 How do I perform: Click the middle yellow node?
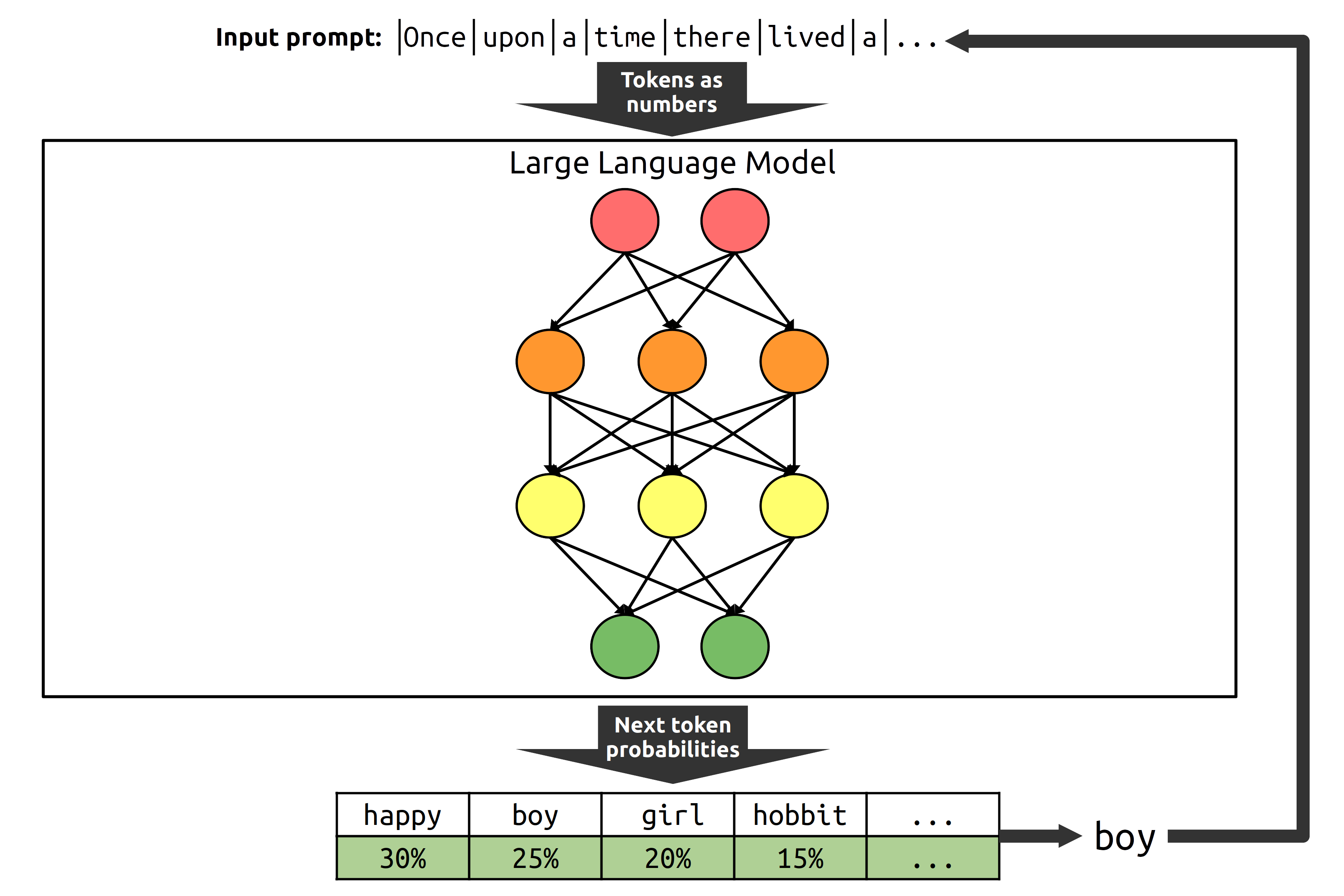(x=672, y=506)
